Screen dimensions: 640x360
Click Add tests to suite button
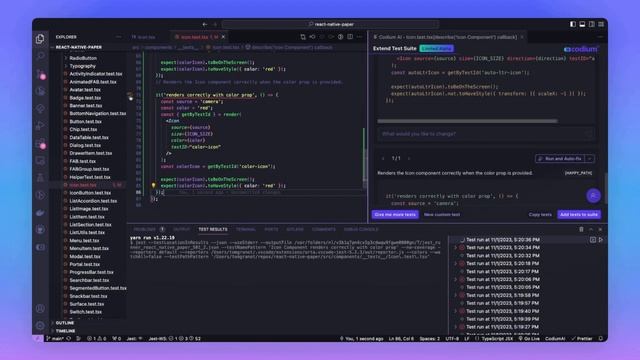tap(579, 214)
